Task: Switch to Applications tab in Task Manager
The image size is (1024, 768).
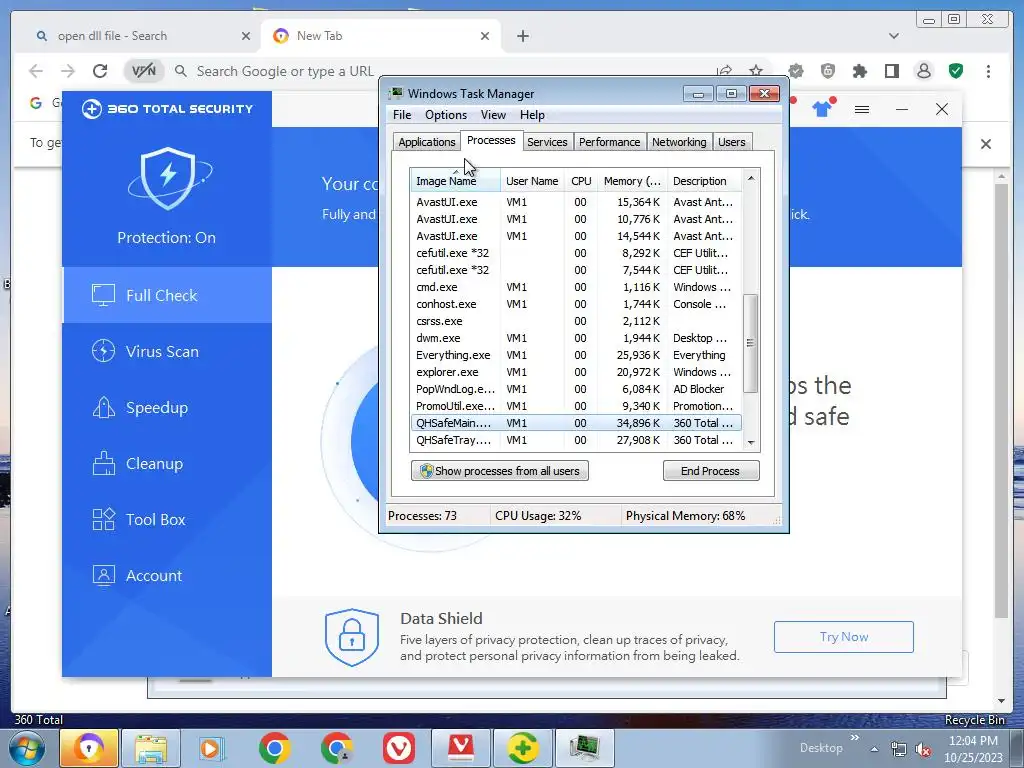Action: pyautogui.click(x=426, y=142)
